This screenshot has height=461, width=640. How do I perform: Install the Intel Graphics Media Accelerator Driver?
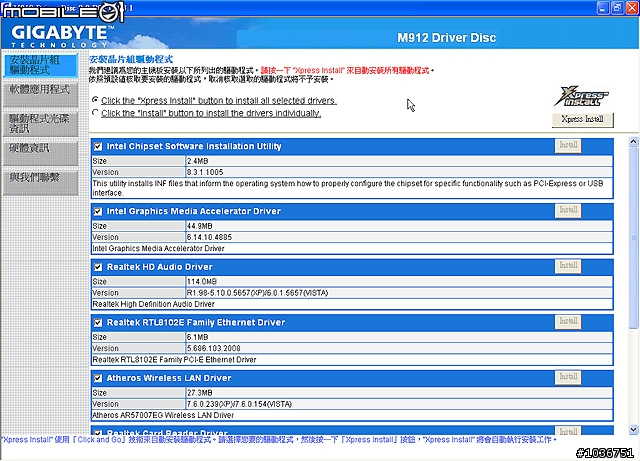click(568, 211)
